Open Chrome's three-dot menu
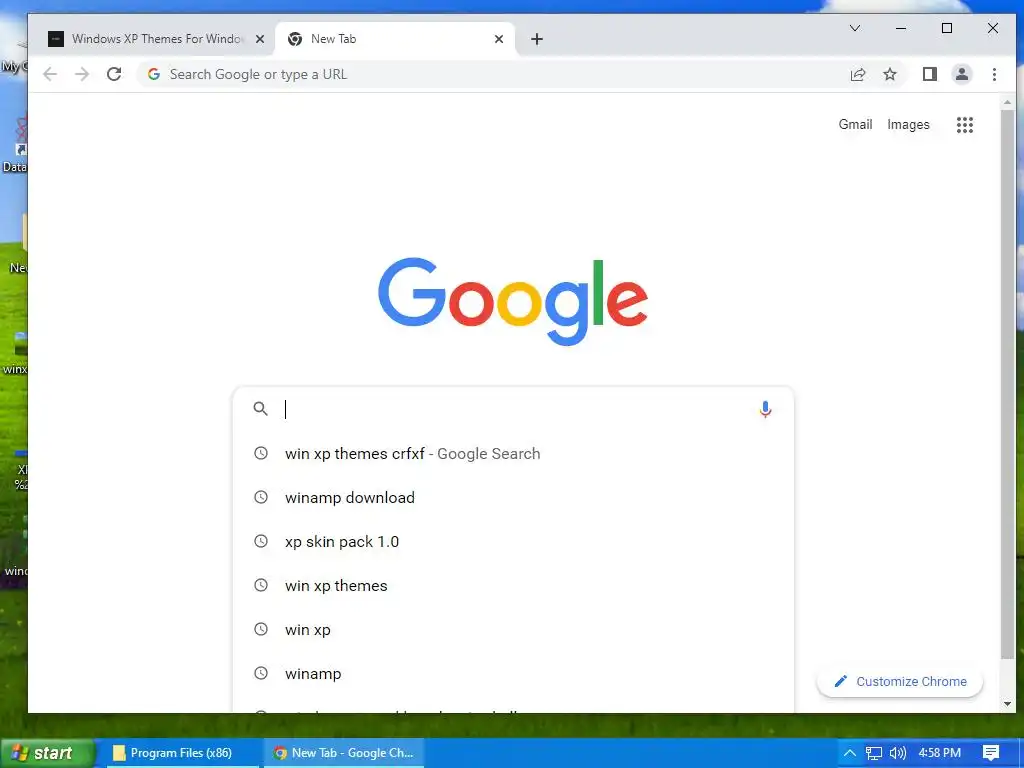The image size is (1024, 768). click(x=994, y=74)
